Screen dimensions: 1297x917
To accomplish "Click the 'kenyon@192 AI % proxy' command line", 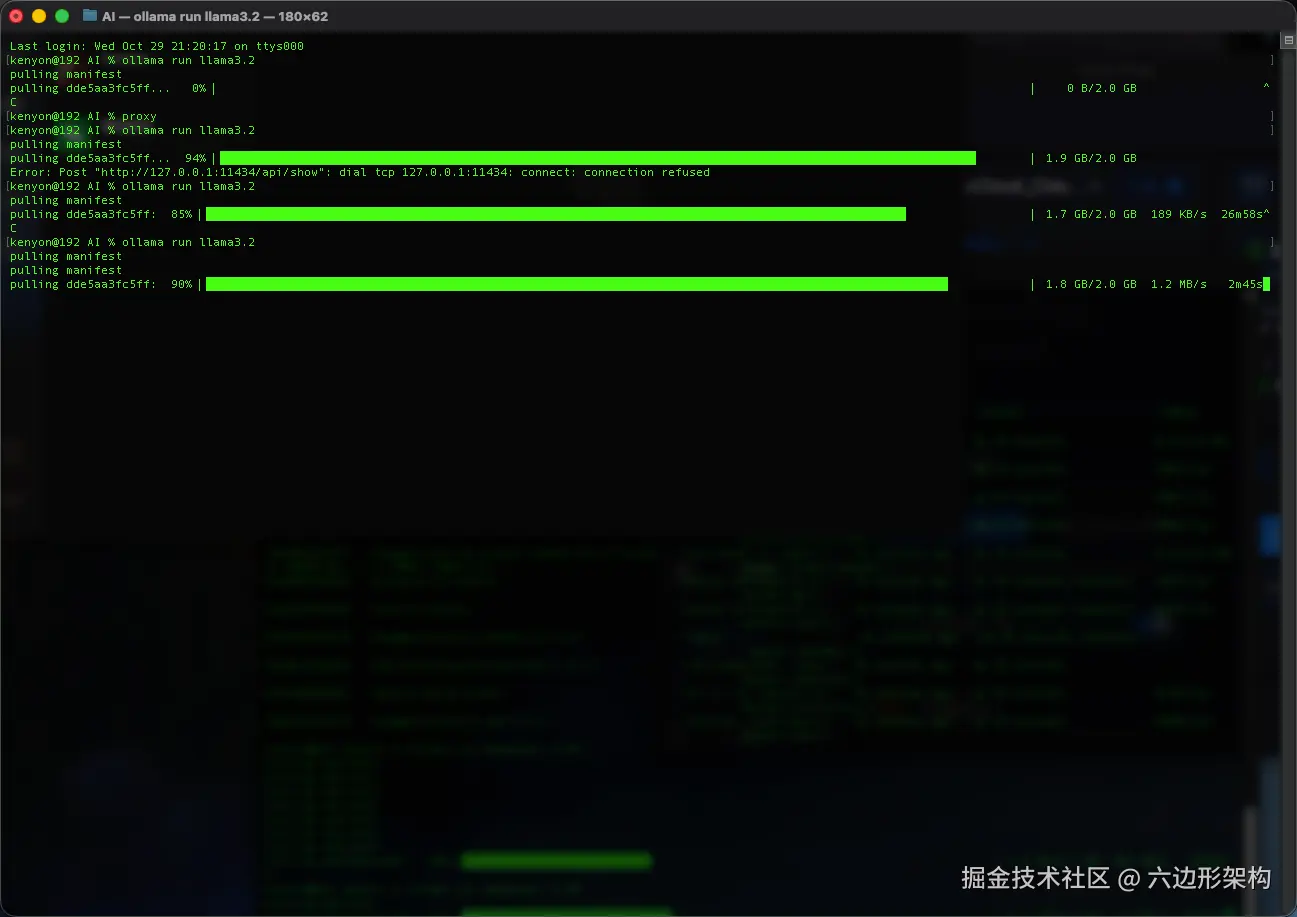I will click(x=83, y=116).
